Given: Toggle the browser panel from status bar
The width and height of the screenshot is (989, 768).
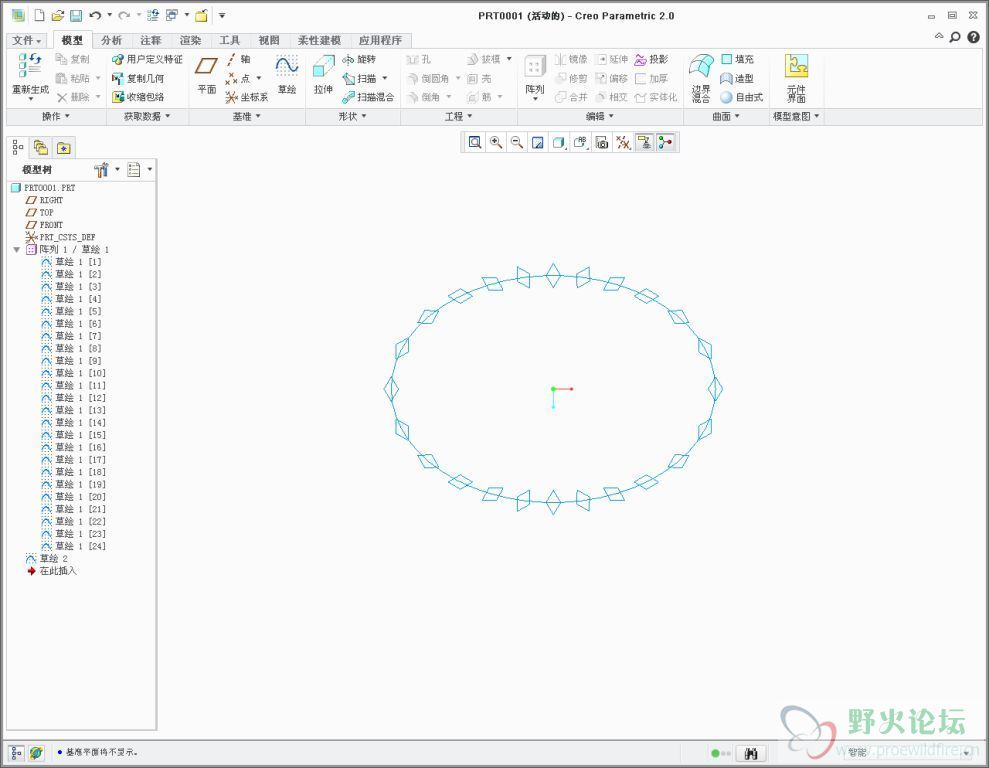Looking at the screenshot, I should point(36,752).
